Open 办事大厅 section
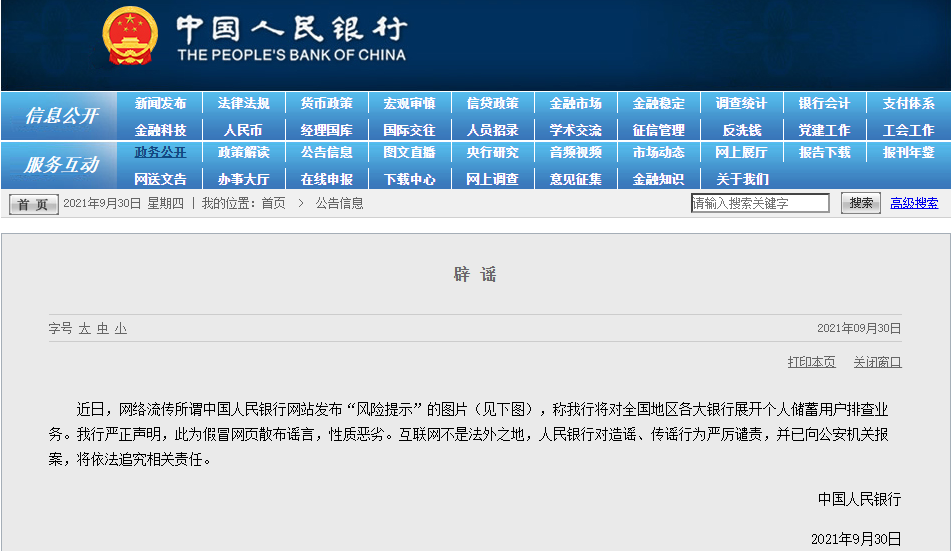The height and width of the screenshot is (551, 952). 243,179
